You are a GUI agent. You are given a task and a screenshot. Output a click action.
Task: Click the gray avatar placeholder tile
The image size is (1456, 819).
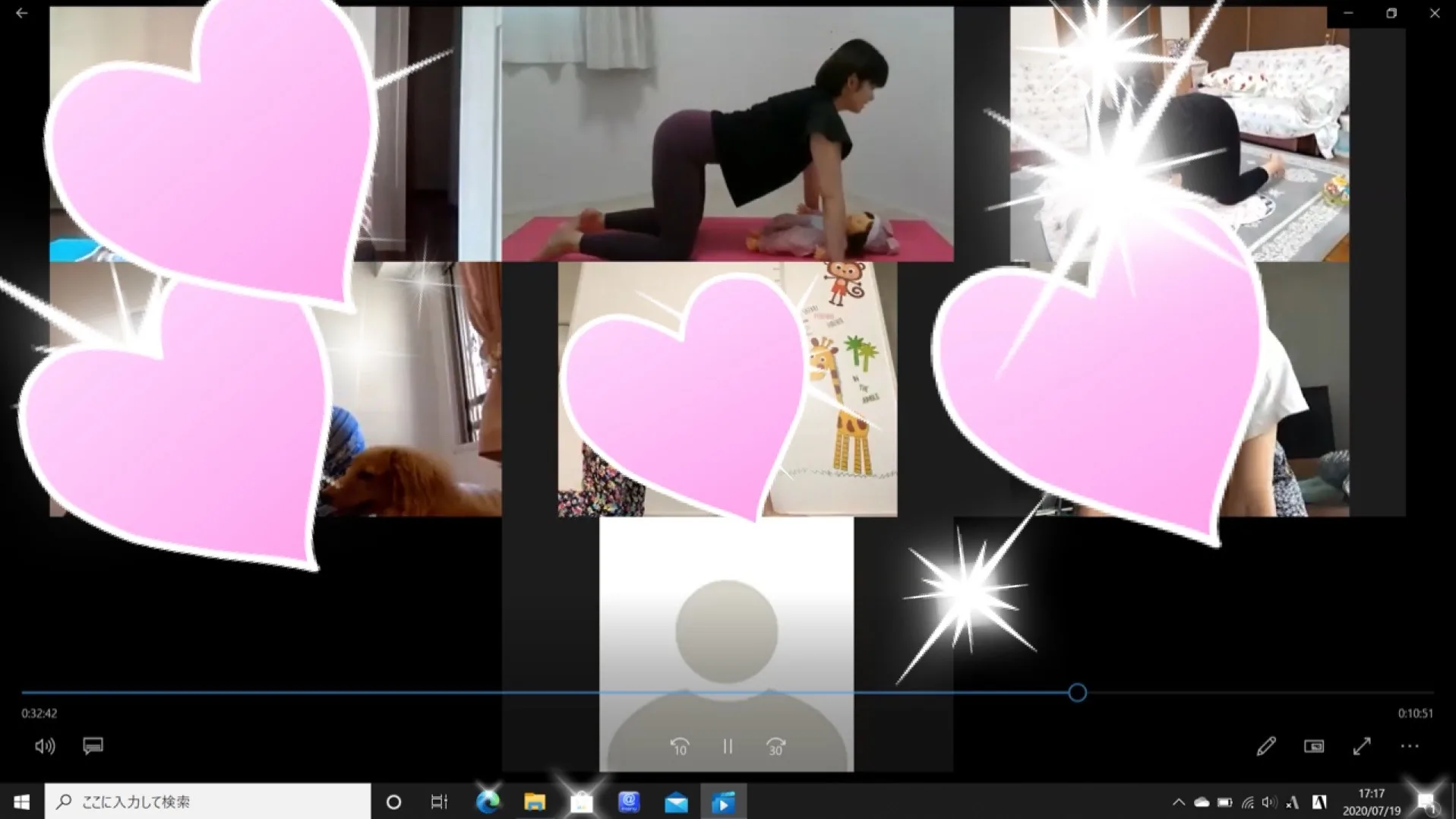[726, 644]
